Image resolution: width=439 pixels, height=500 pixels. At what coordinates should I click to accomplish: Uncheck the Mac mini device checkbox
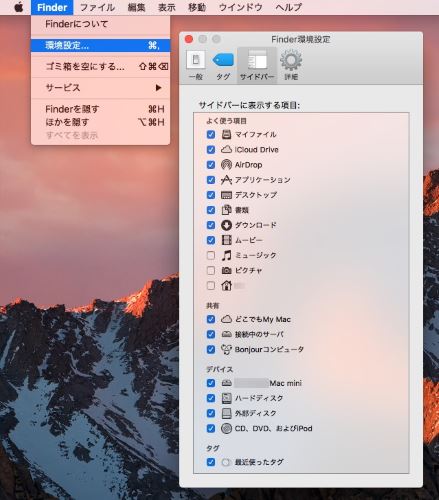click(x=211, y=383)
